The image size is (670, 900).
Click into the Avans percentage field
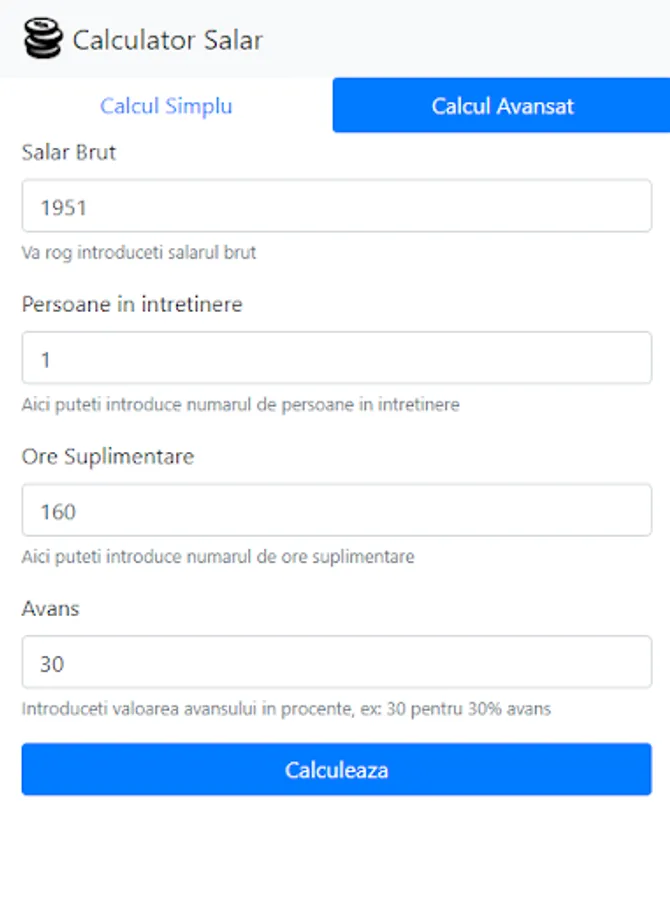[x=336, y=663]
